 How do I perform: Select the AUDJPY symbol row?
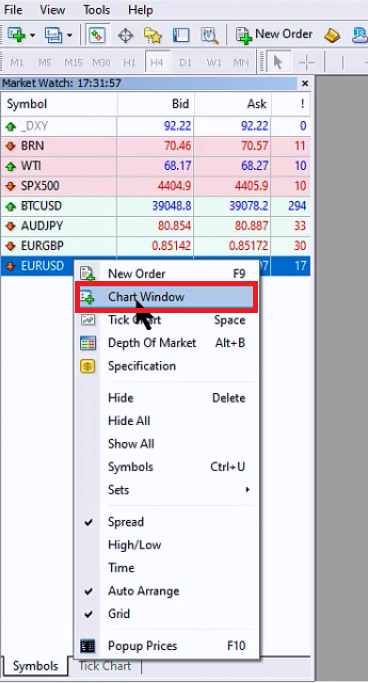(x=156, y=226)
